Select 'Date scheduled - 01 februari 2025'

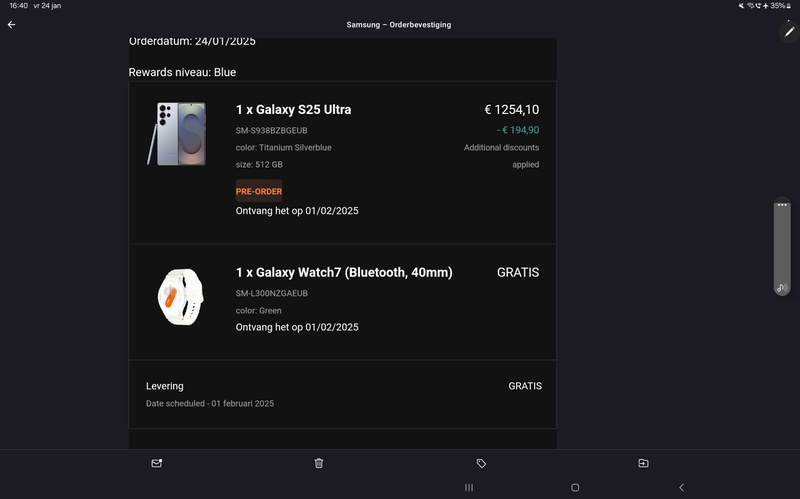pyautogui.click(x=210, y=404)
